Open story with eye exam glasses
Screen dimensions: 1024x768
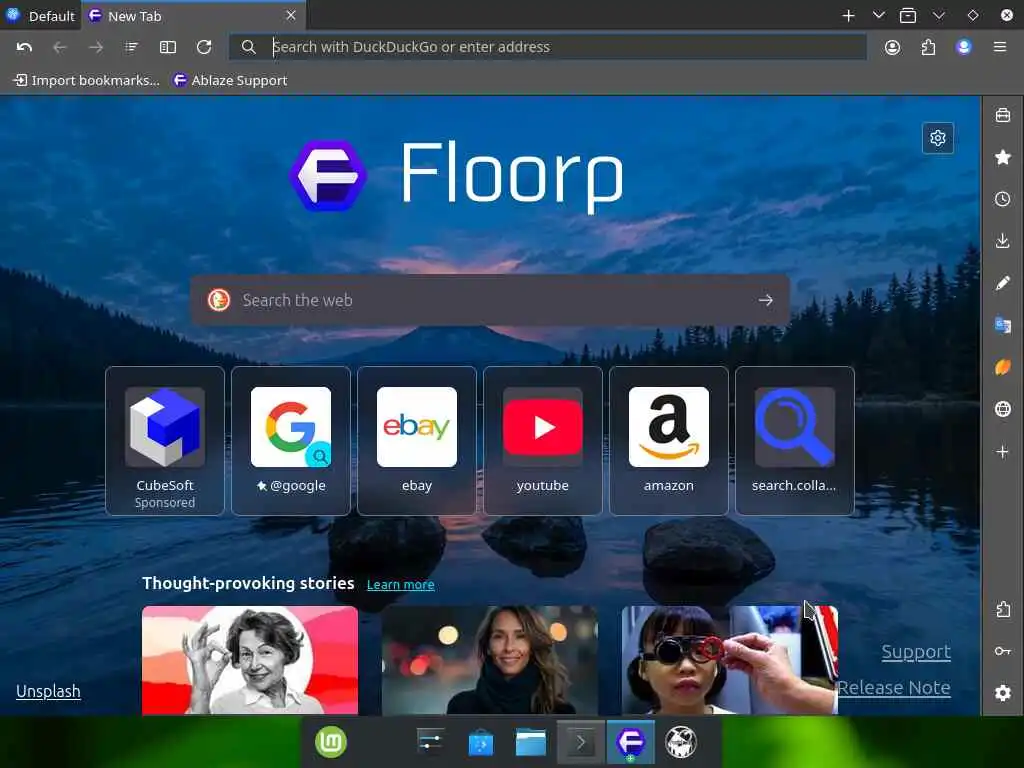(x=729, y=660)
